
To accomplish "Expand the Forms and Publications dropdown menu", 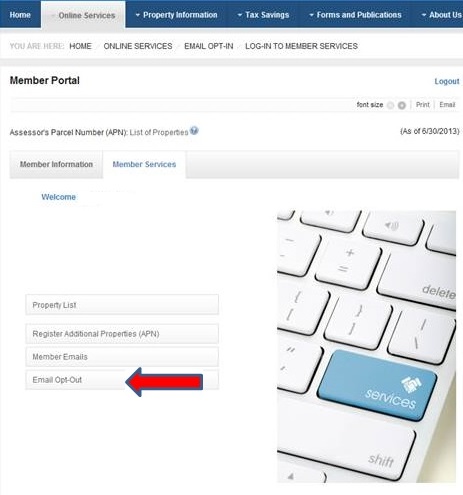I will 355,15.
